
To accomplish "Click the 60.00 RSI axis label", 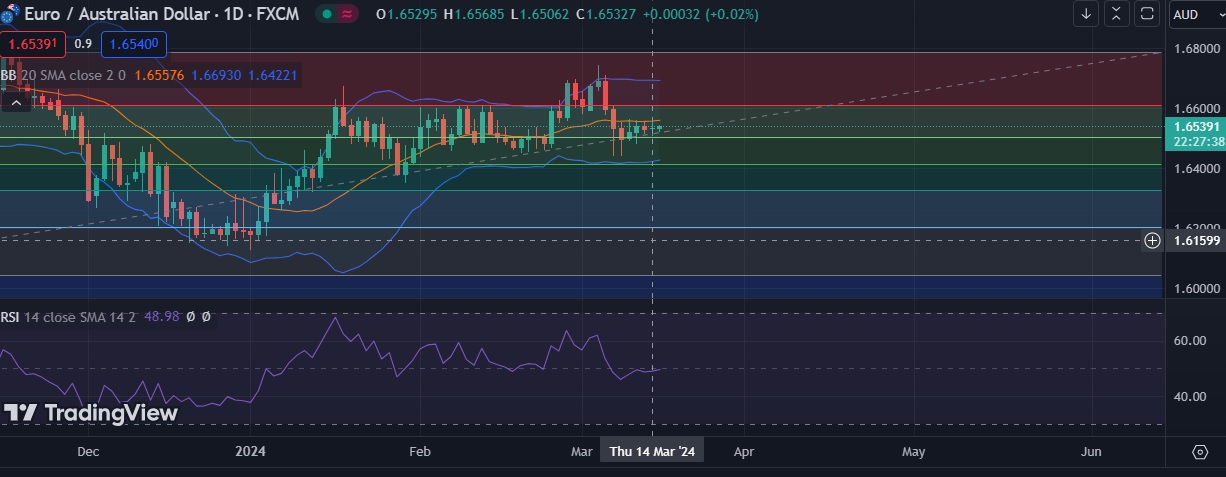I will pyautogui.click(x=1191, y=341).
